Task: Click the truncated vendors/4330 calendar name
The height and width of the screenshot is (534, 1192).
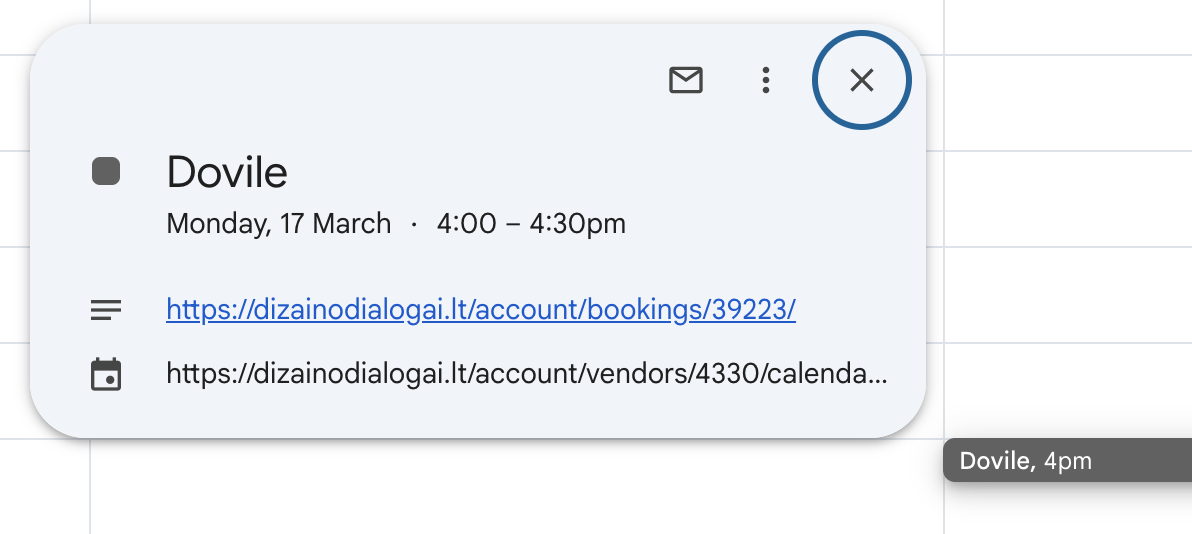Action: point(527,373)
